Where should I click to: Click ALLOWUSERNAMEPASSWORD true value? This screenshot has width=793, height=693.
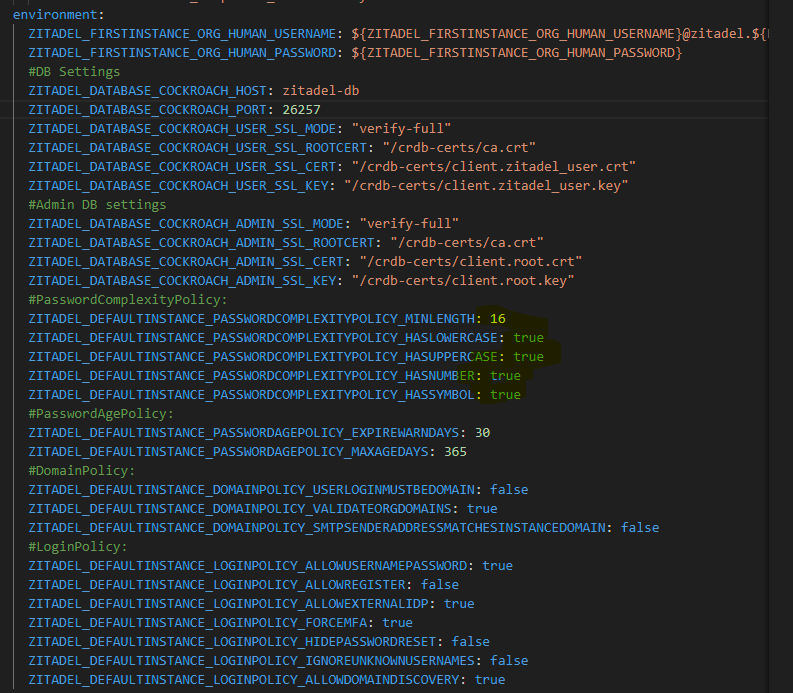pyautogui.click(x=497, y=566)
